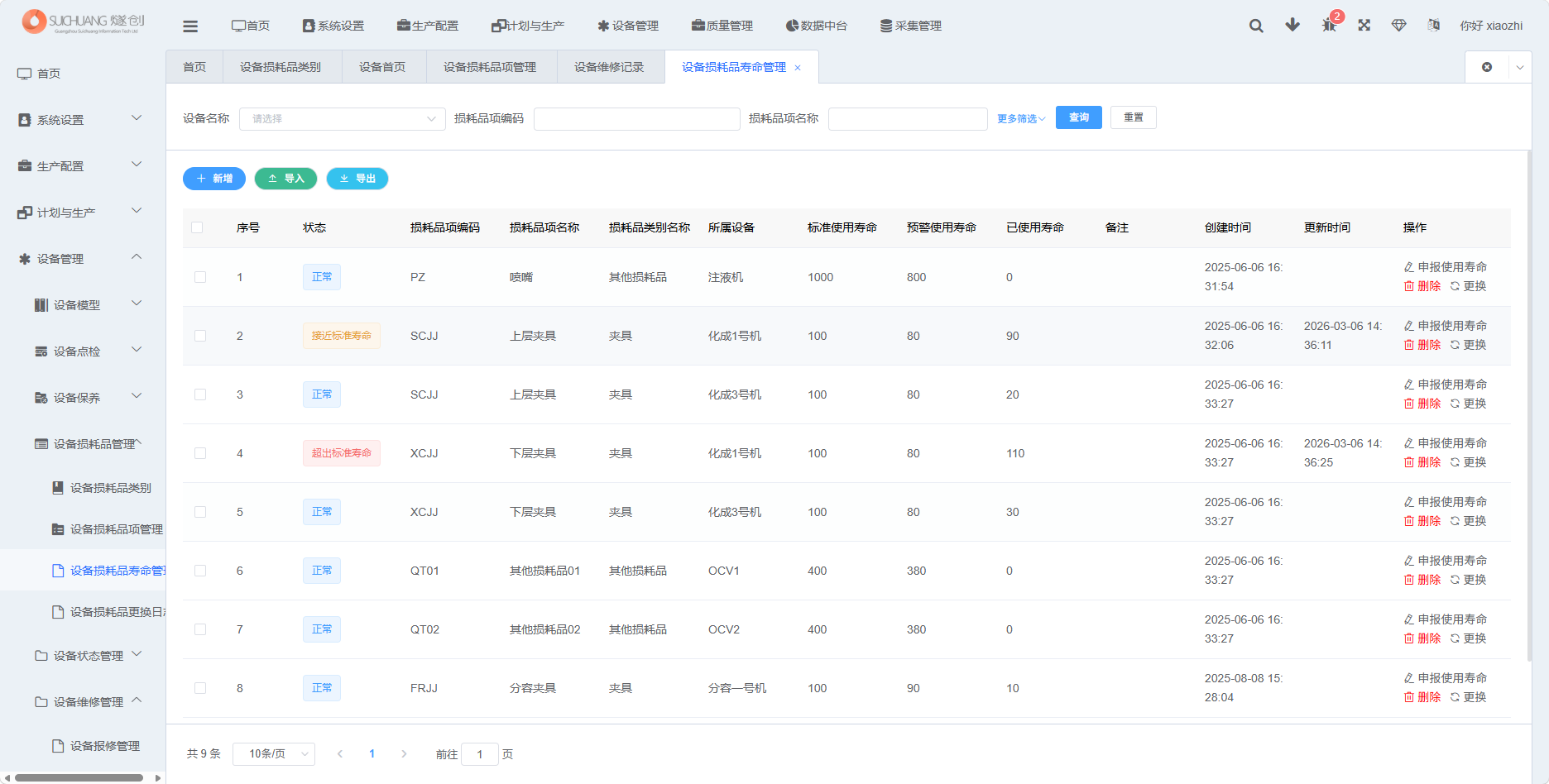Click the sidebar 设备损耗品类别 book icon

click(x=58, y=488)
